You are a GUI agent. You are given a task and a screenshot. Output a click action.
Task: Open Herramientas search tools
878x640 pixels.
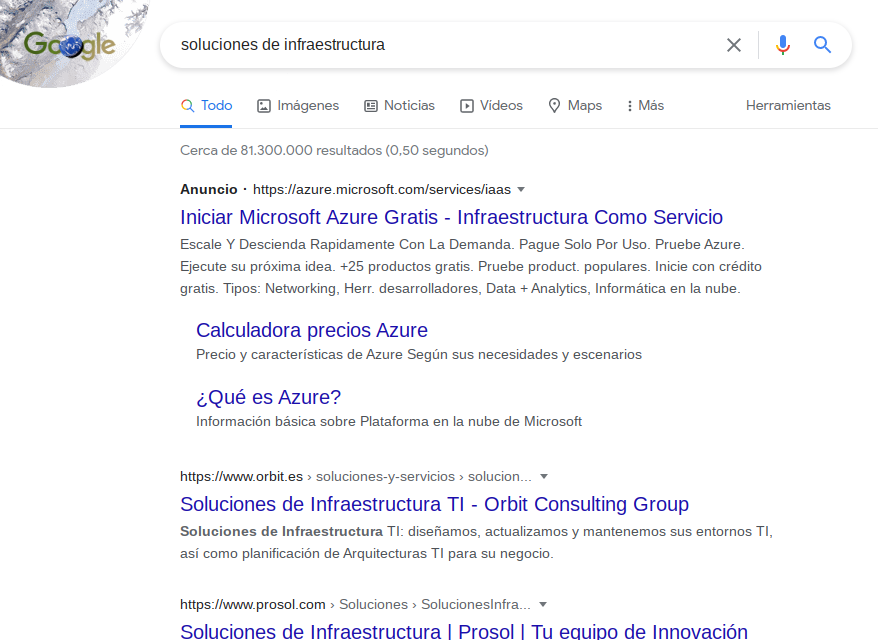point(788,105)
